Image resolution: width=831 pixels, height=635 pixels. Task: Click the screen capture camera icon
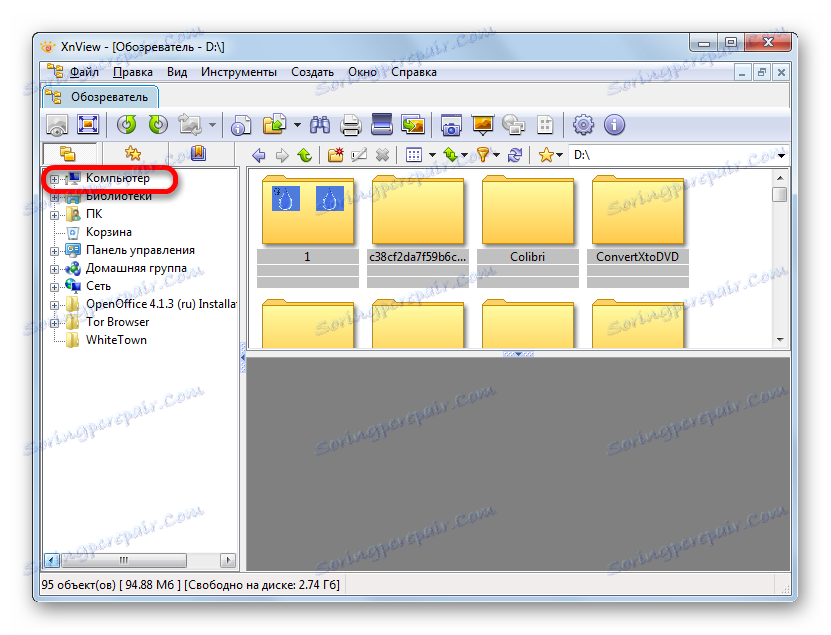[x=451, y=126]
